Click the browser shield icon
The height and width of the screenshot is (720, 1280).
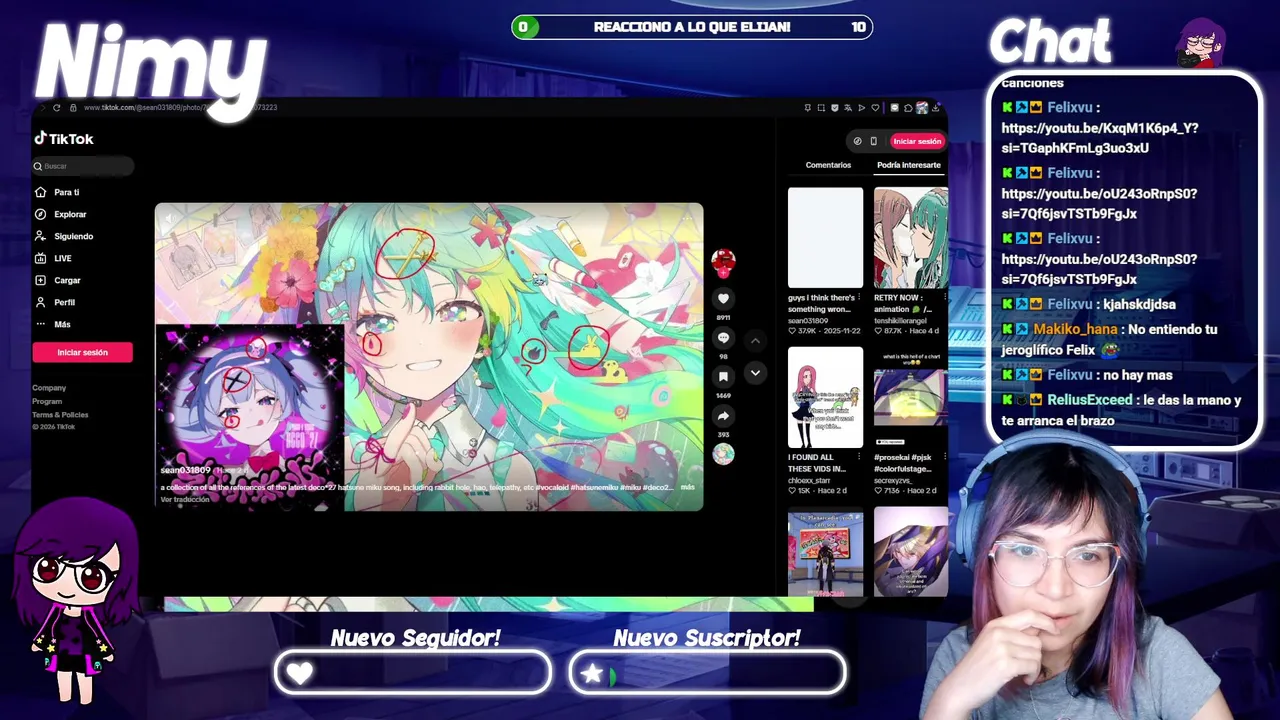[835, 108]
